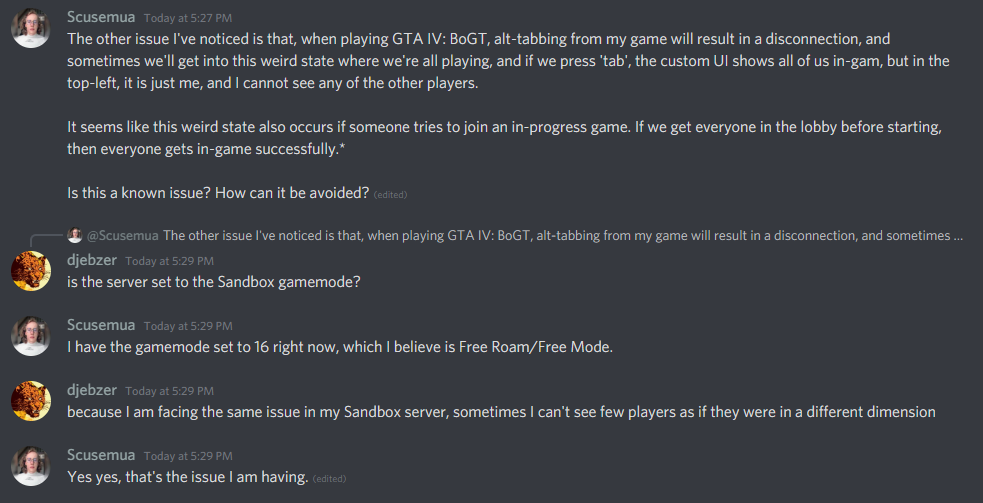Click Scusemua's avatar beside the alt-tabbing message

pos(31,28)
